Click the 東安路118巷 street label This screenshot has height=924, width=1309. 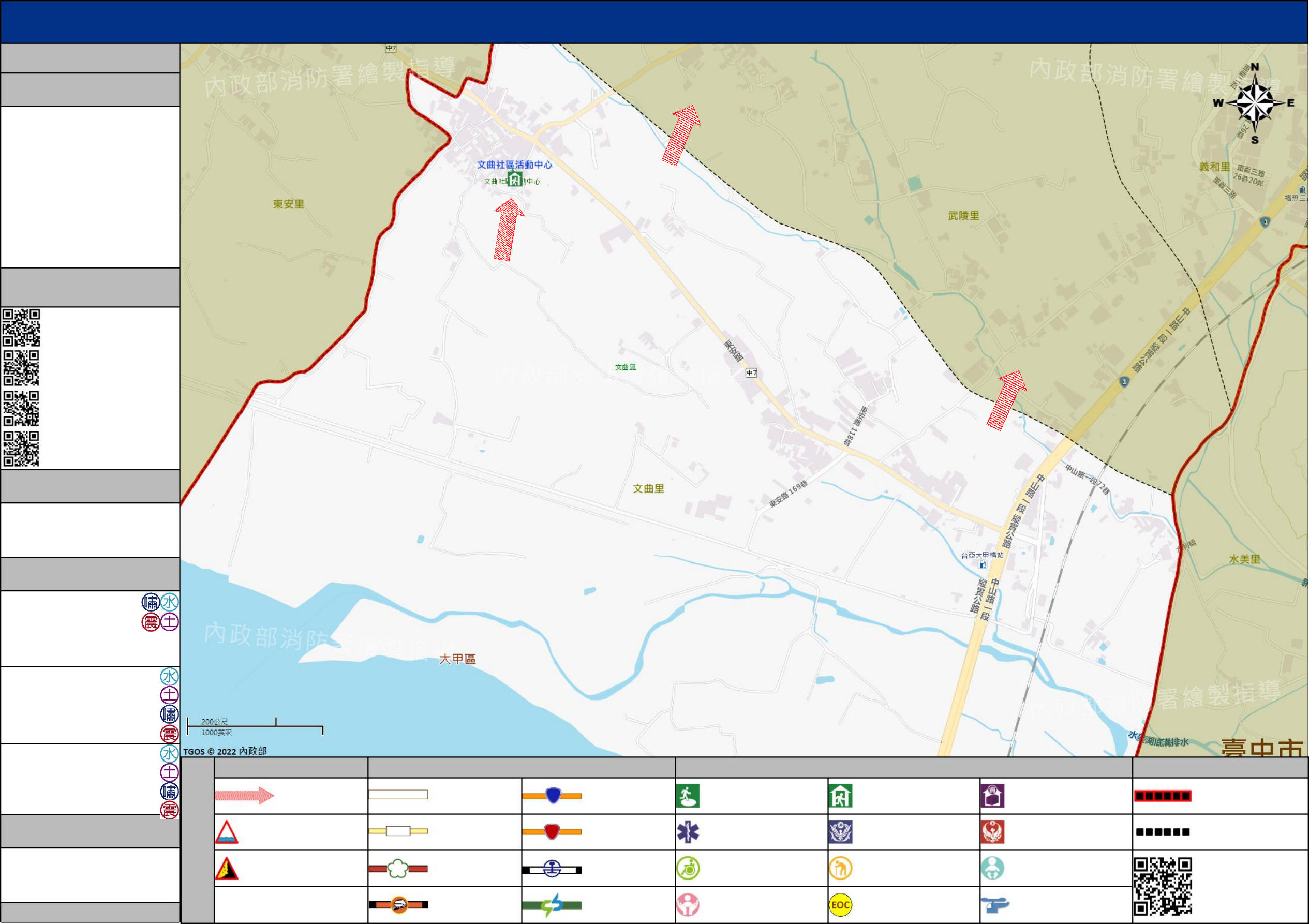tap(855, 426)
